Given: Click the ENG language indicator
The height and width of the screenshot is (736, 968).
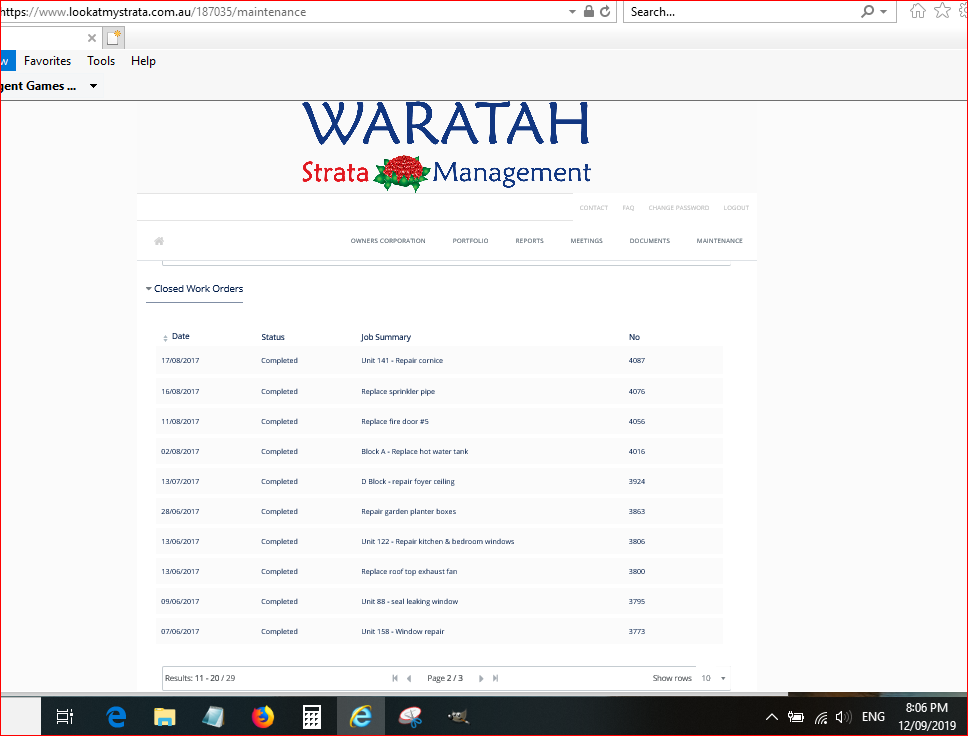Looking at the screenshot, I should pyautogui.click(x=873, y=716).
